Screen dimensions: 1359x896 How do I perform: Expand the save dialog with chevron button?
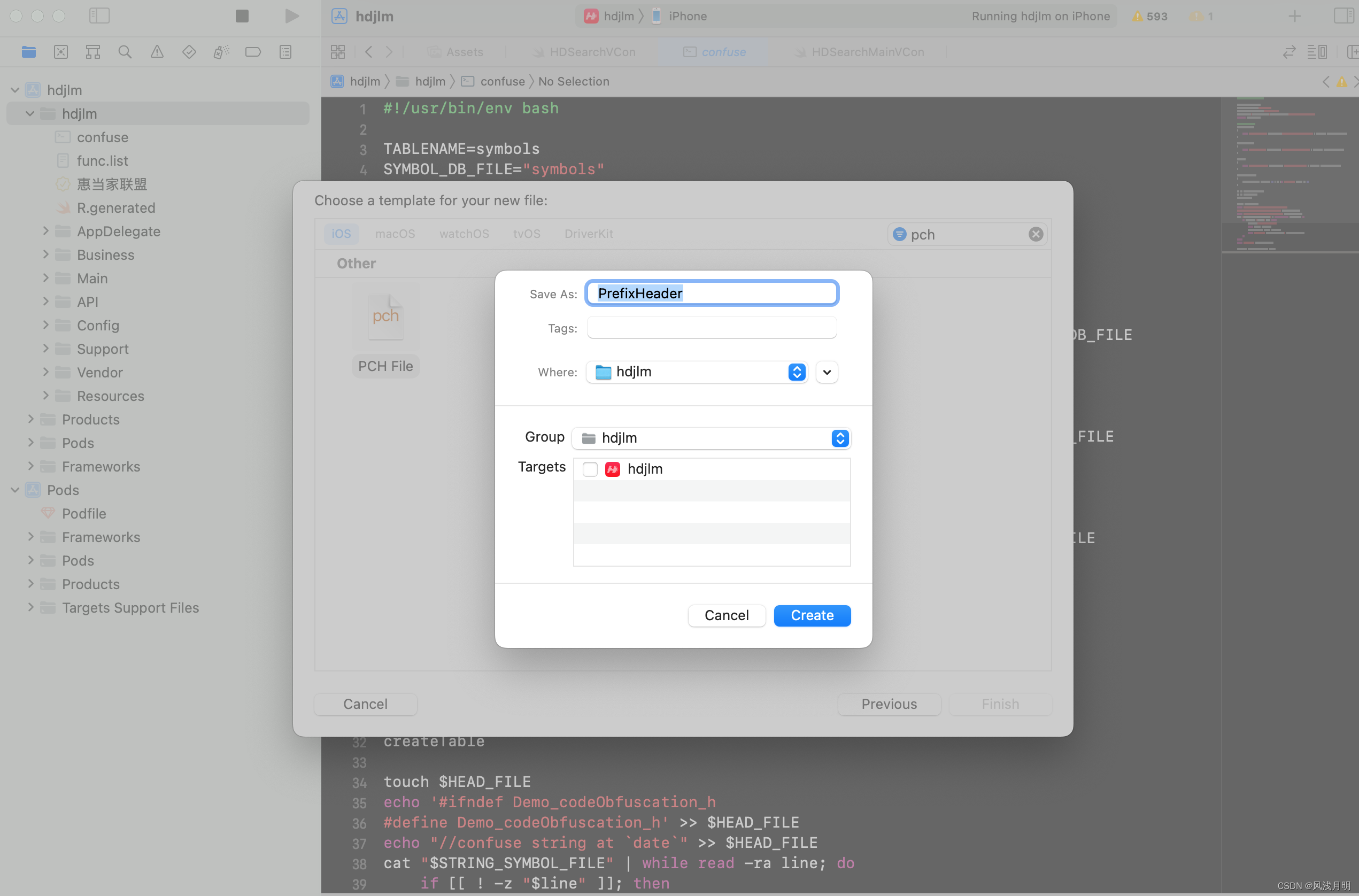827,372
